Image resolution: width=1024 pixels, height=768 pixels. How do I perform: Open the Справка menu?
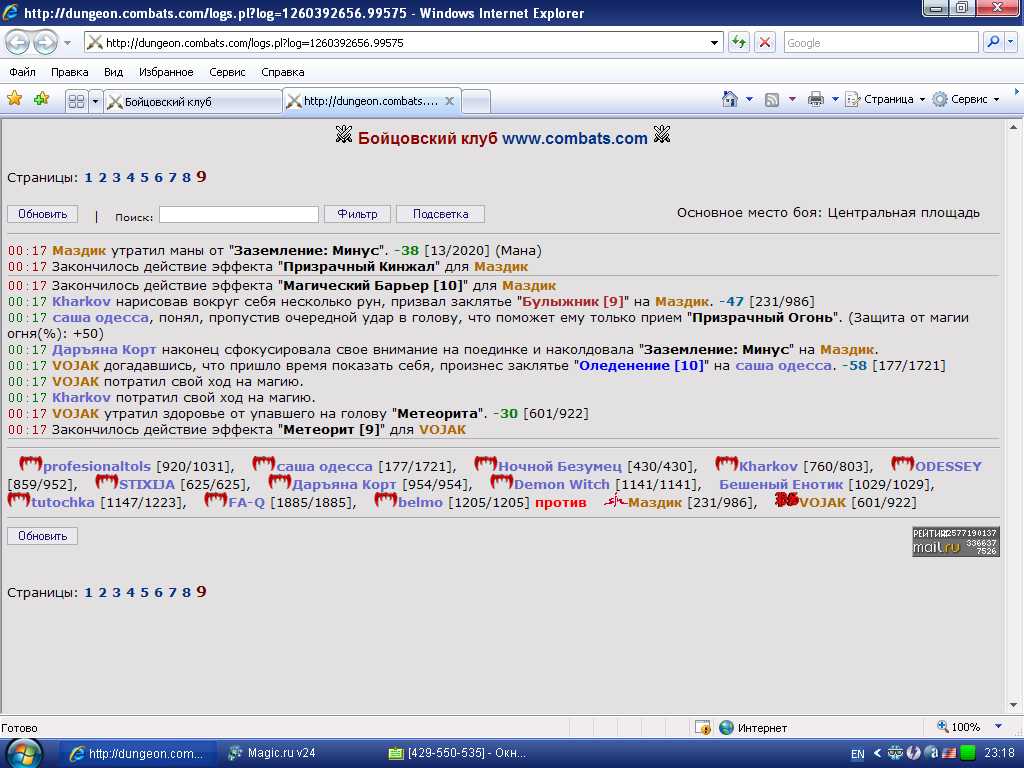283,72
